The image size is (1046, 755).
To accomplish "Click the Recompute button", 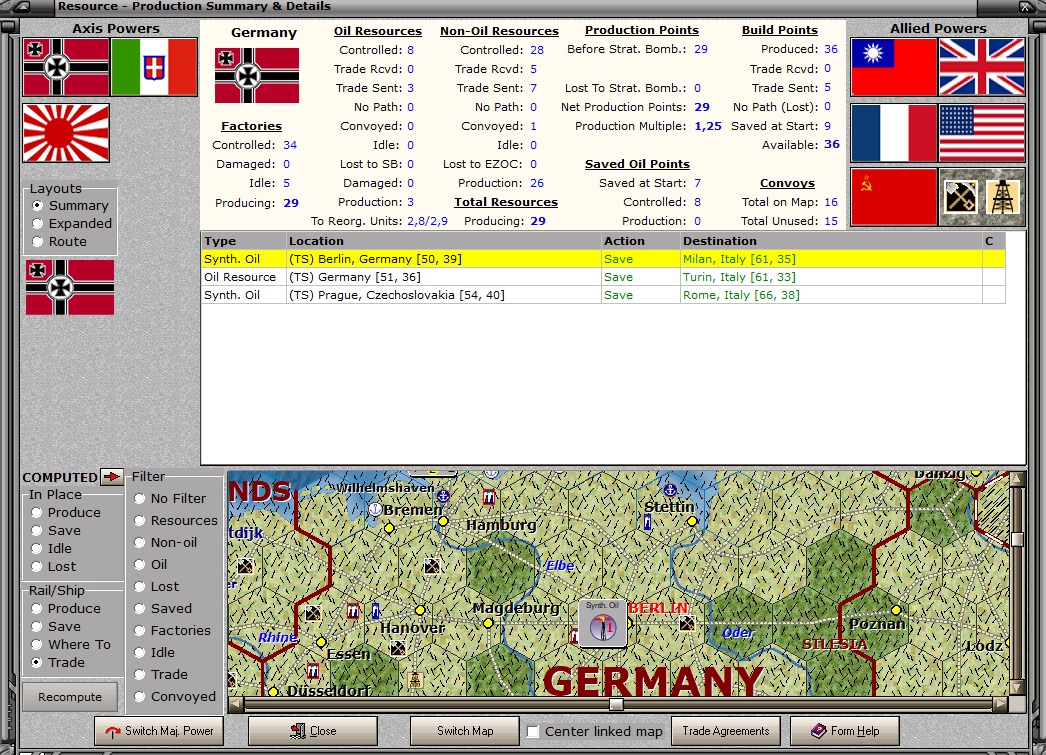I will click(x=70, y=697).
